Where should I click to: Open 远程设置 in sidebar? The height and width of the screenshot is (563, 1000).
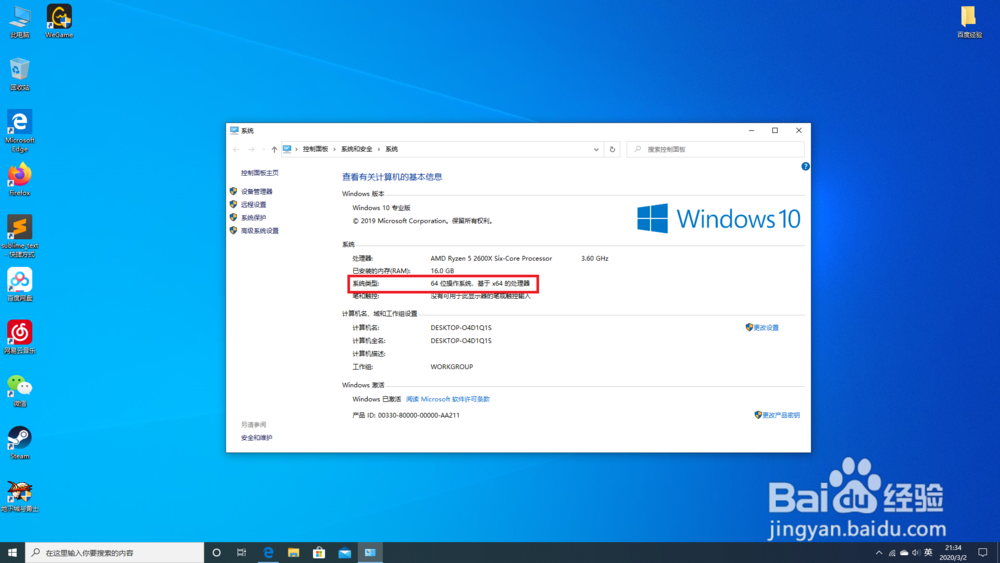click(253, 205)
